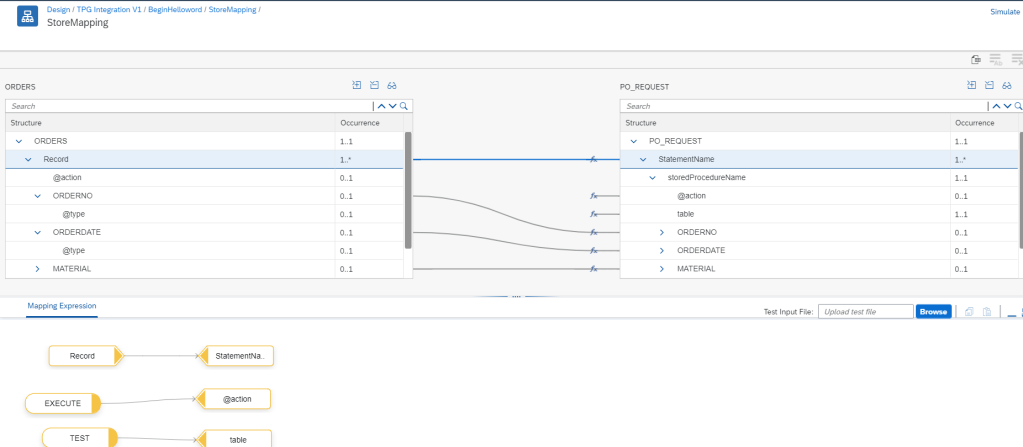Open BeginHelloword in the breadcrumb

point(176,9)
